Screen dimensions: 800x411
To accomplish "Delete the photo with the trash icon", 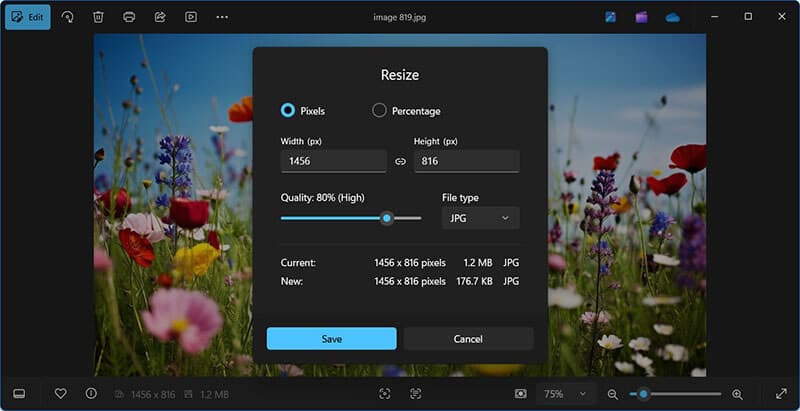I will [x=98, y=17].
